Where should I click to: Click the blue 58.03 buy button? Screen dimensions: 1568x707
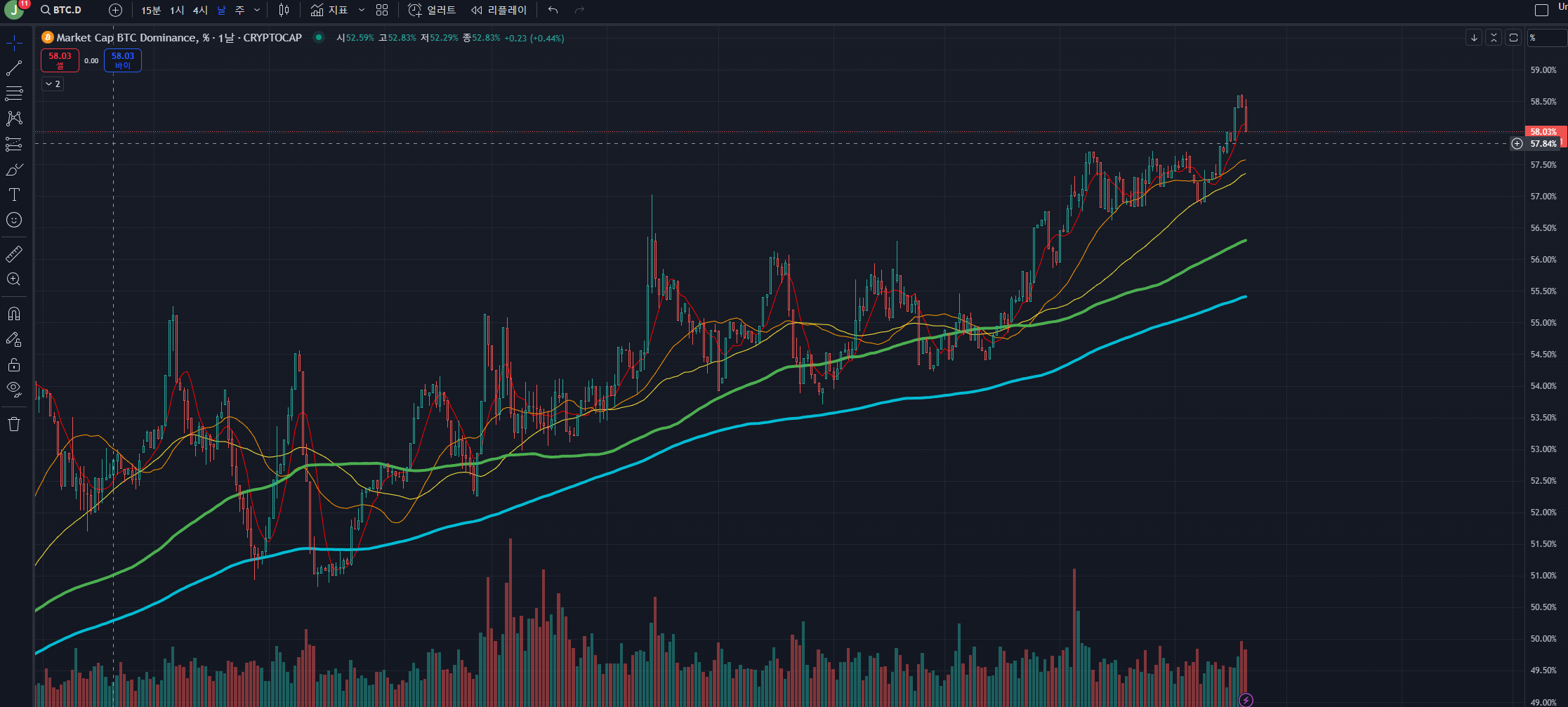click(123, 60)
